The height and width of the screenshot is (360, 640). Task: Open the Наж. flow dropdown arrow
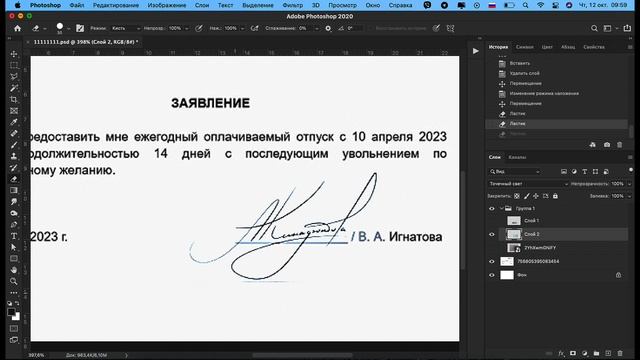242,29
